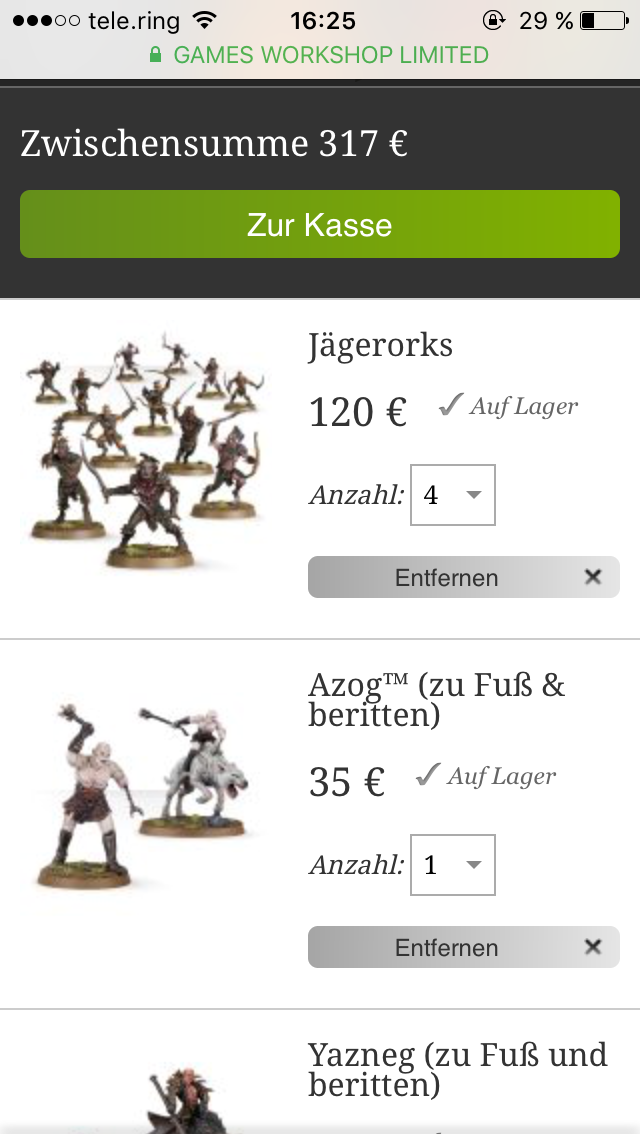This screenshot has height=1136, width=640.
Task: Tap the X icon on Azog Entfernen
Action: coord(593,947)
